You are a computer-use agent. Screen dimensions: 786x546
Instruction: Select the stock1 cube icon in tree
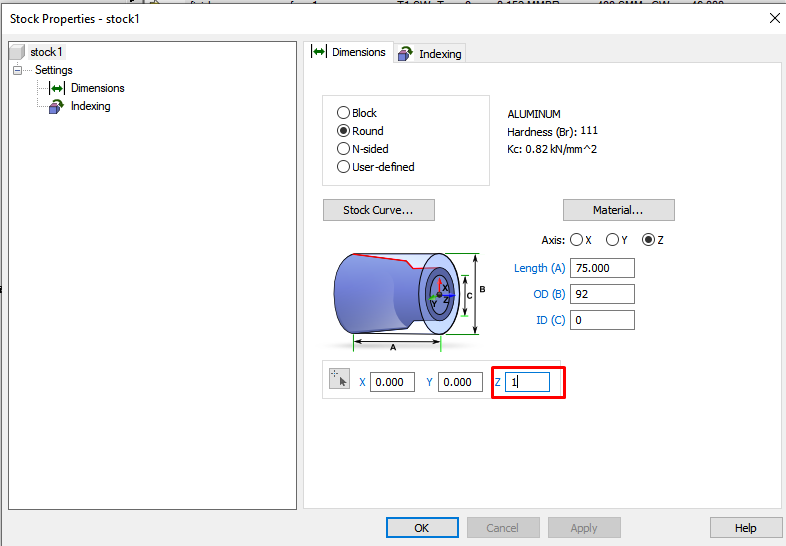point(17,52)
